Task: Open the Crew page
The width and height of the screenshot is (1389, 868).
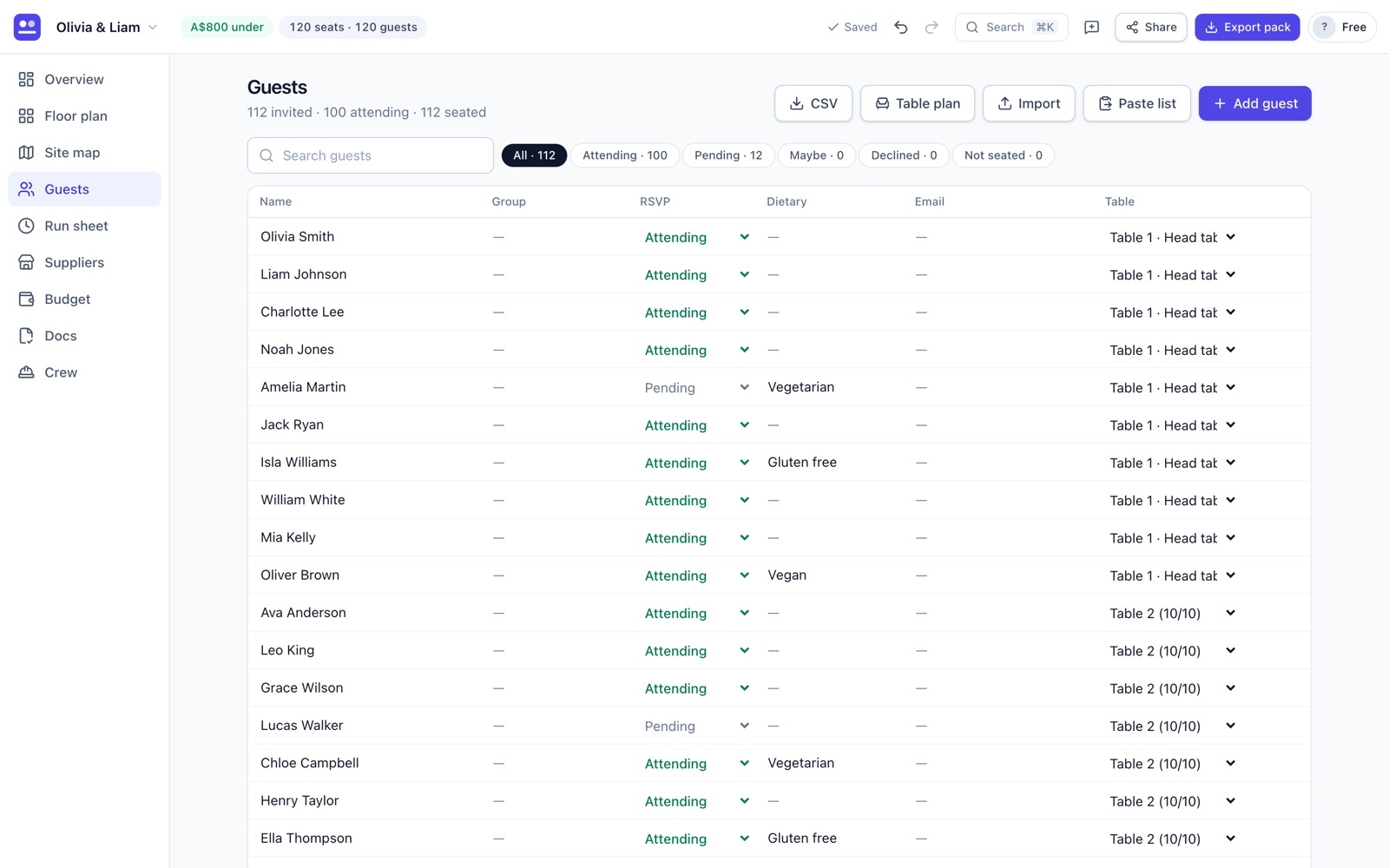Action: coord(84,372)
